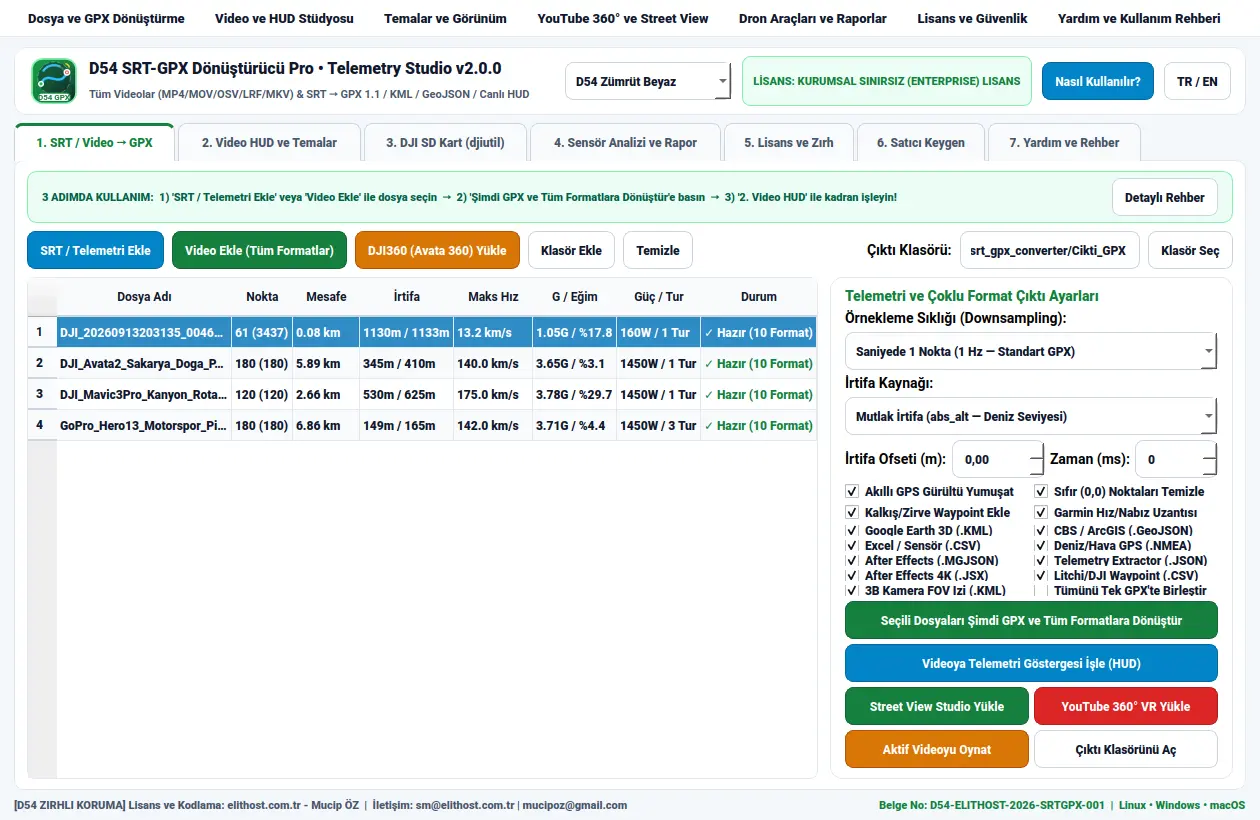Open the 6. Satıcı Keygen tab

pos(921,142)
